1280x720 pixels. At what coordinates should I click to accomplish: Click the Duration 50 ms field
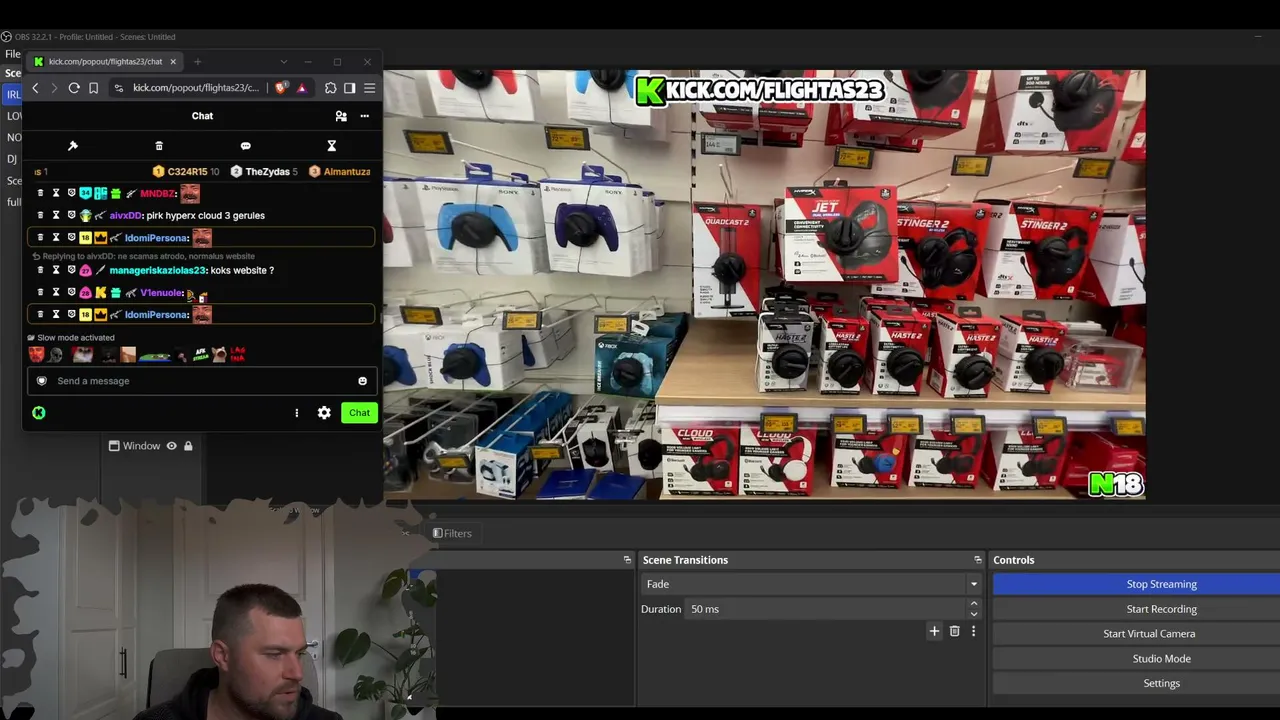(825, 609)
